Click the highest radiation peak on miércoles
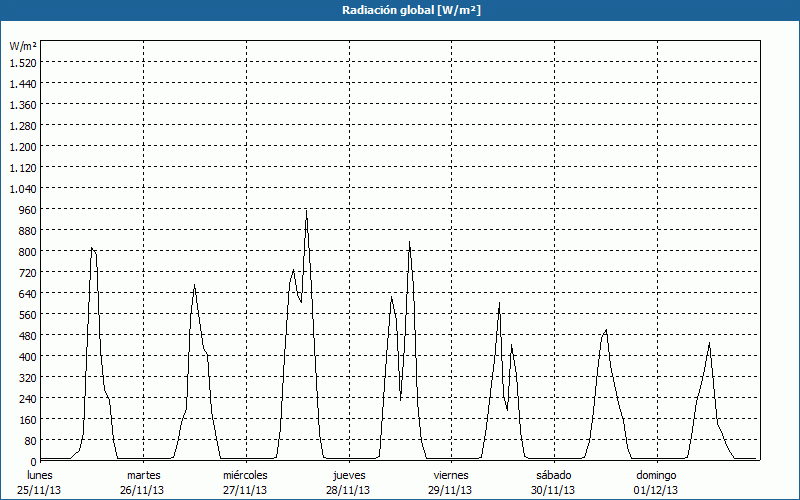The image size is (800, 500). click(x=306, y=209)
